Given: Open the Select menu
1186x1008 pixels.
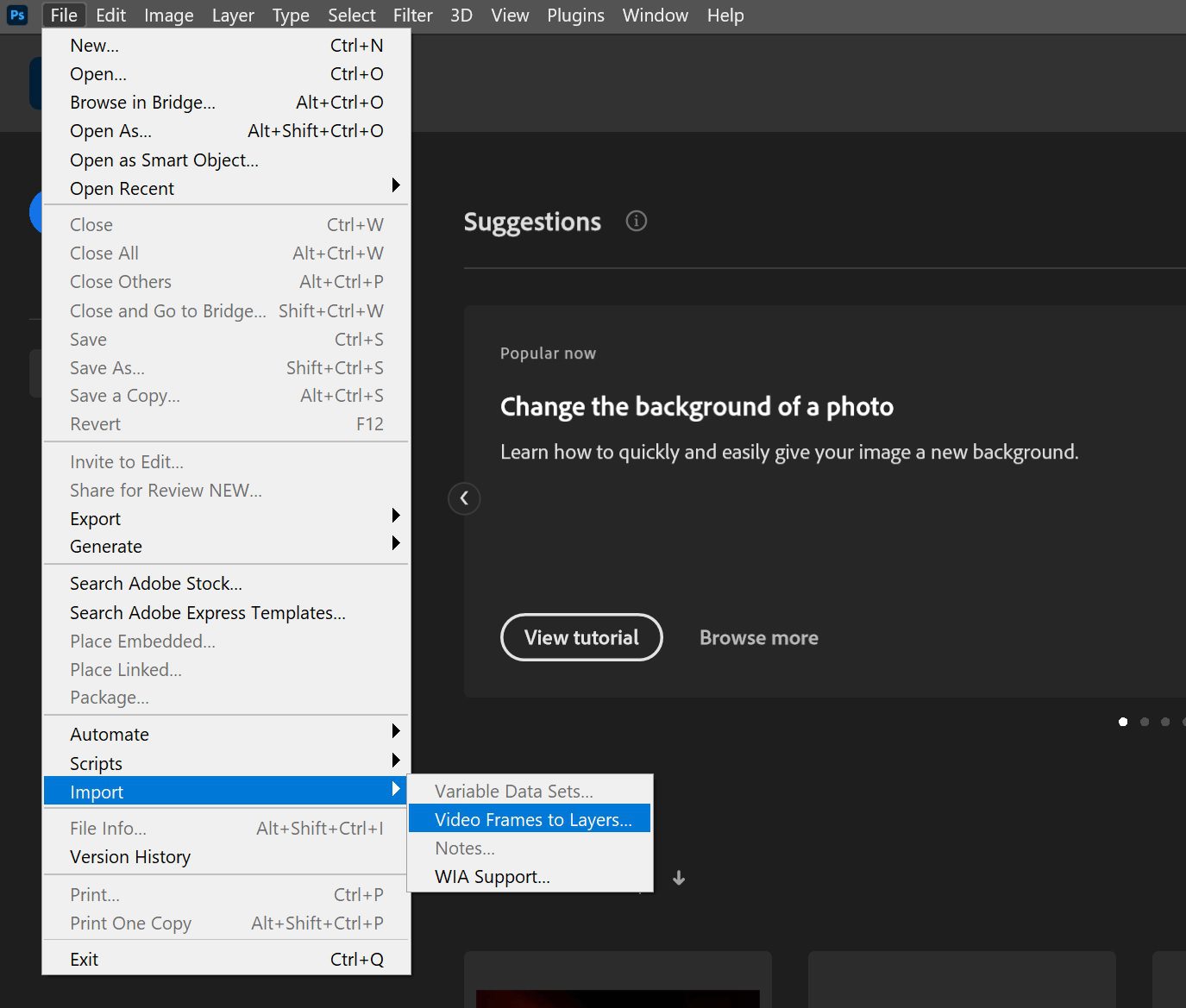Looking at the screenshot, I should pos(351,16).
